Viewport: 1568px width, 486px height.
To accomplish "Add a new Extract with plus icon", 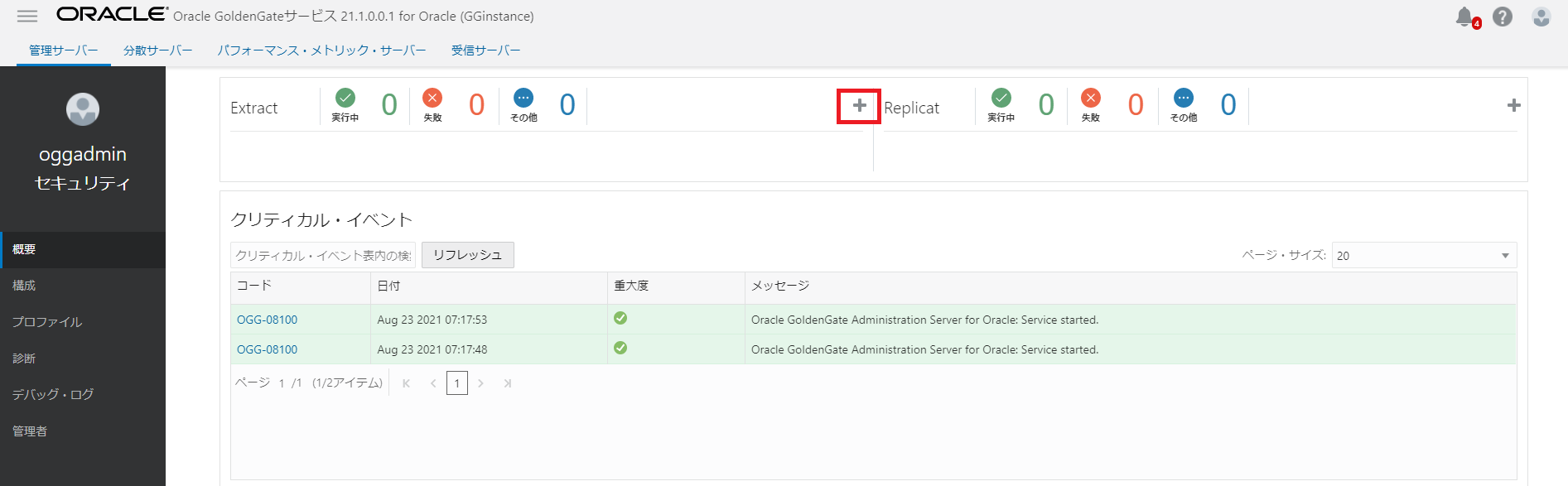I will (x=859, y=106).
